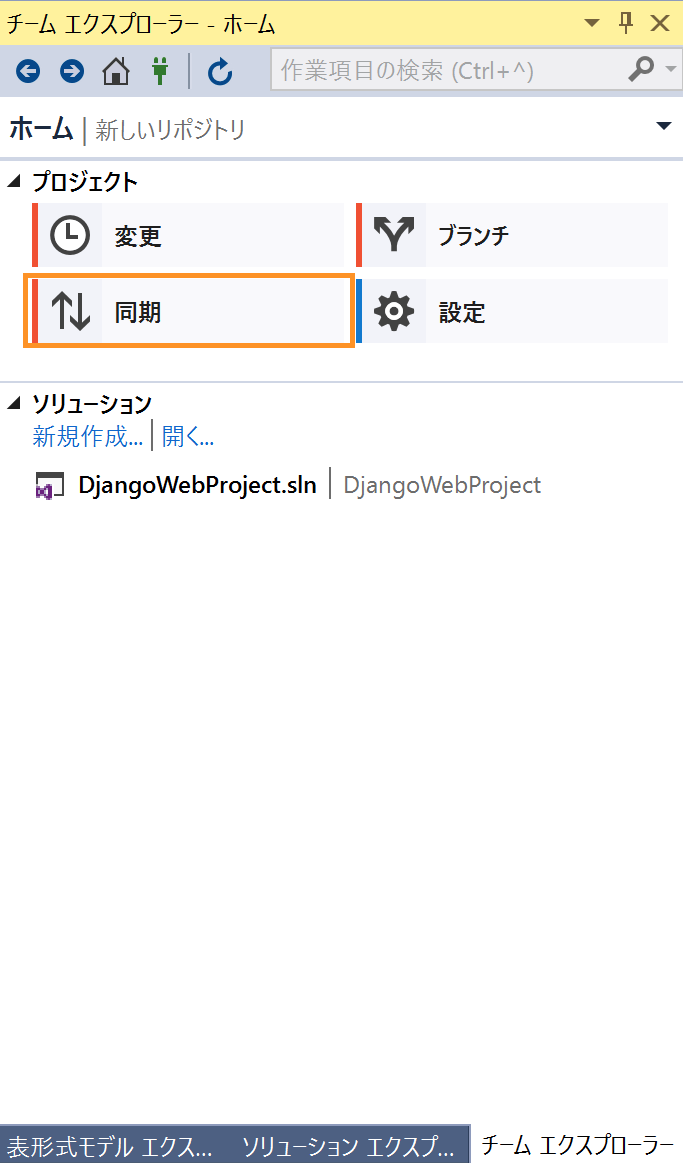Go to Team Explorer home icon
The width and height of the screenshot is (683, 1163).
click(116, 71)
